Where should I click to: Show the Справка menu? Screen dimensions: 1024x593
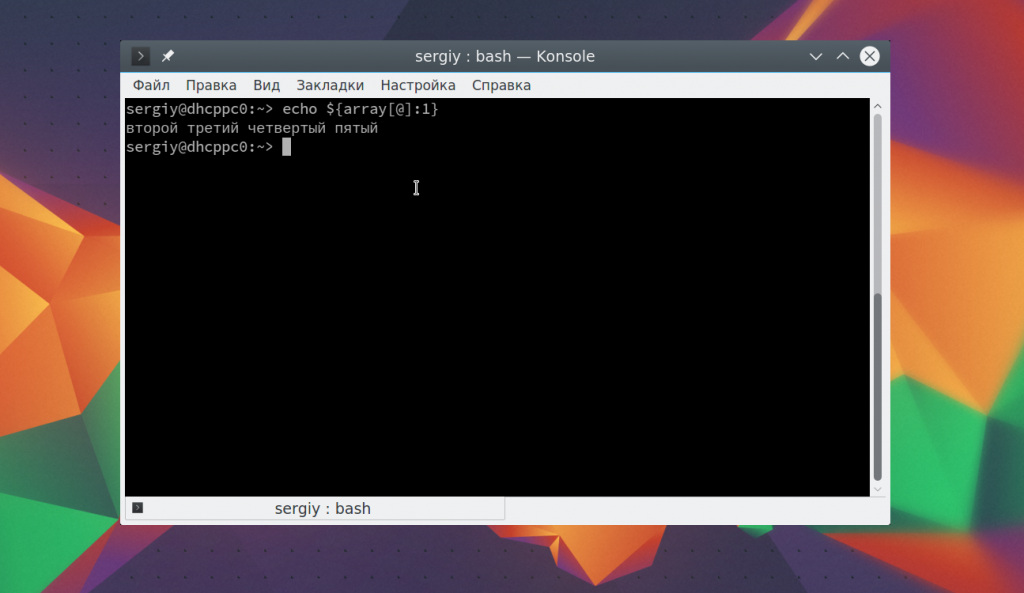pos(501,85)
